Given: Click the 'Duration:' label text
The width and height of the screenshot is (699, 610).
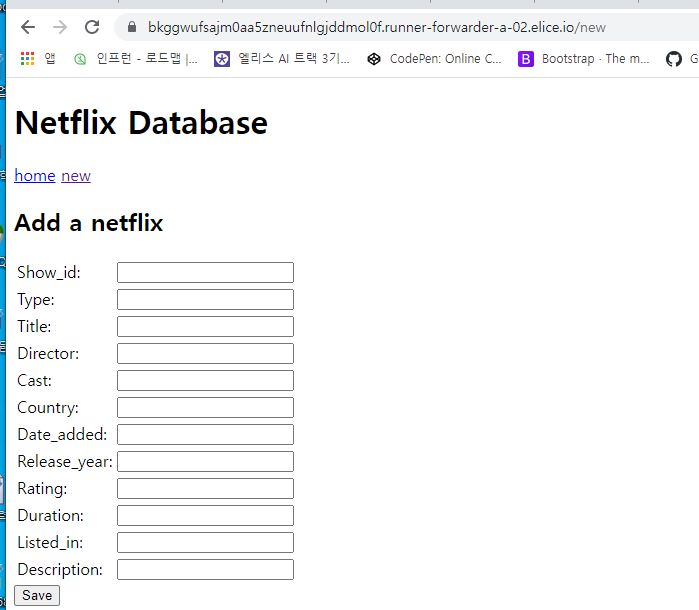Looking at the screenshot, I should (50, 515).
